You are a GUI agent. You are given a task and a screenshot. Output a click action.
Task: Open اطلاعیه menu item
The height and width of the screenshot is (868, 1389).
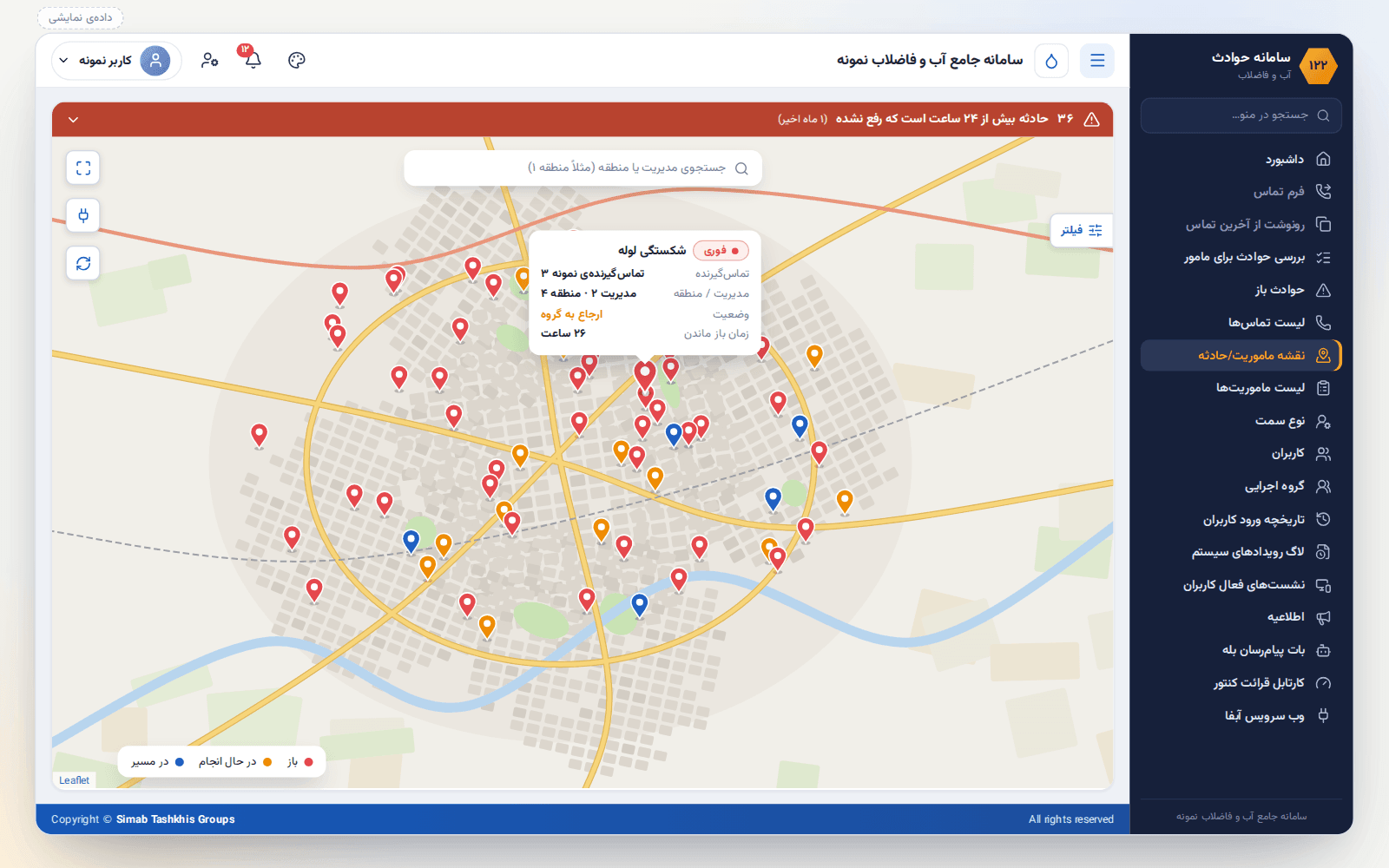point(1241,617)
